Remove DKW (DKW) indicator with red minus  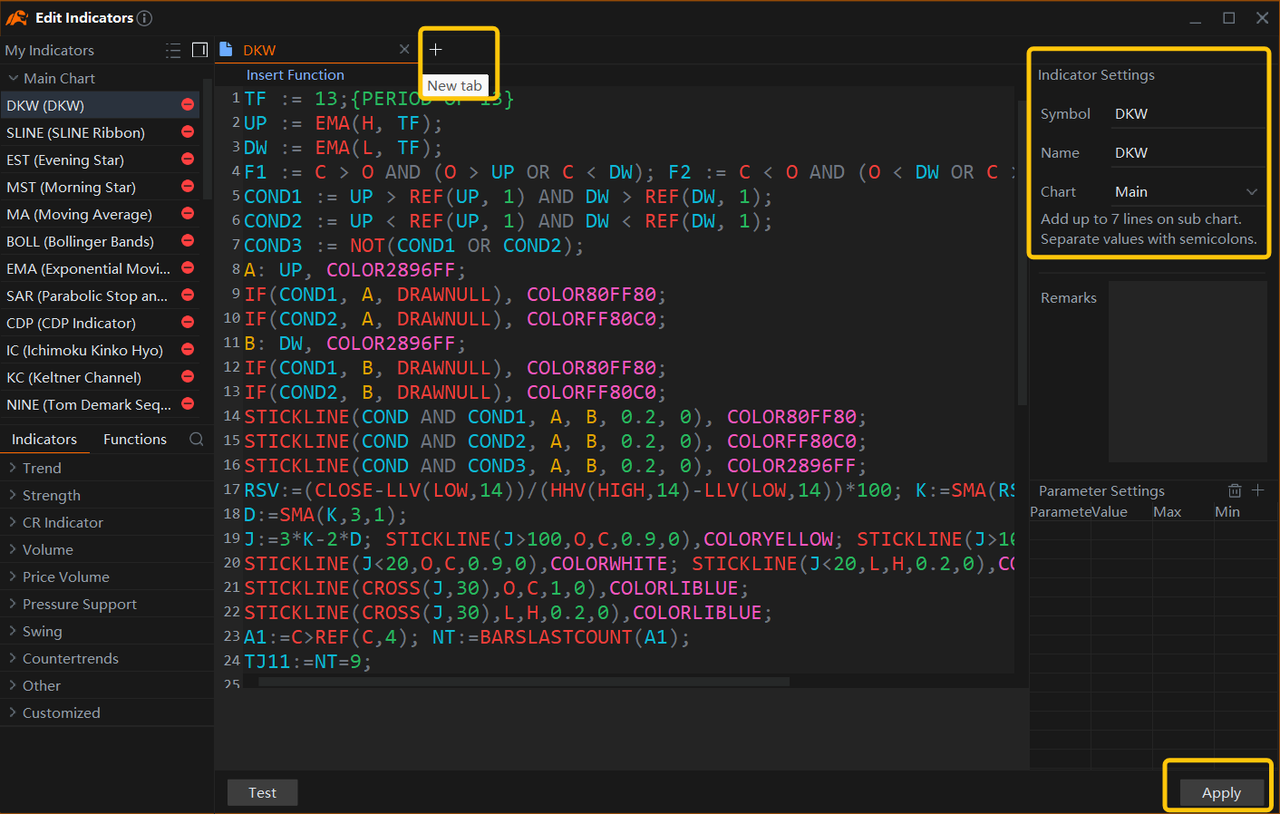187,105
